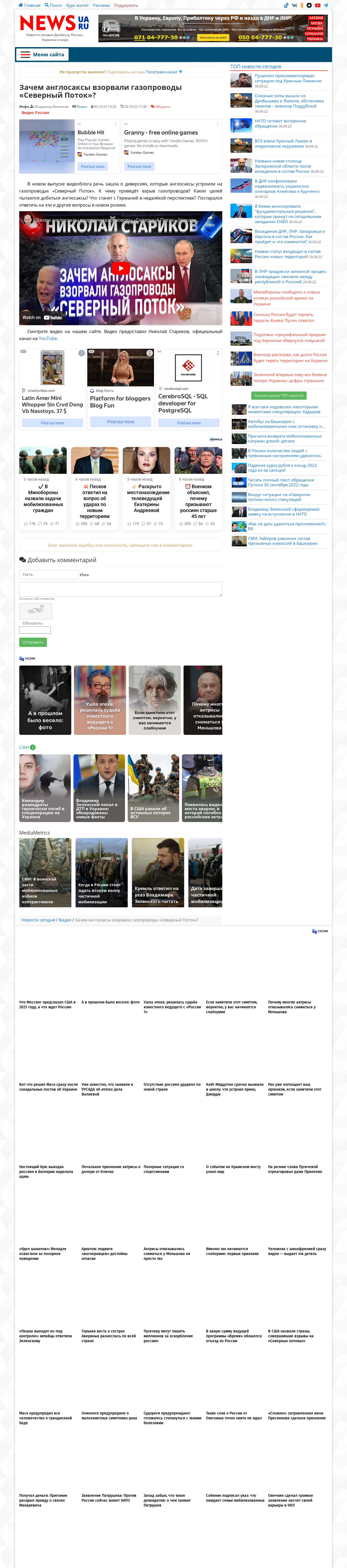
Task: Open Поддержать in top navigation
Action: coord(126,5)
